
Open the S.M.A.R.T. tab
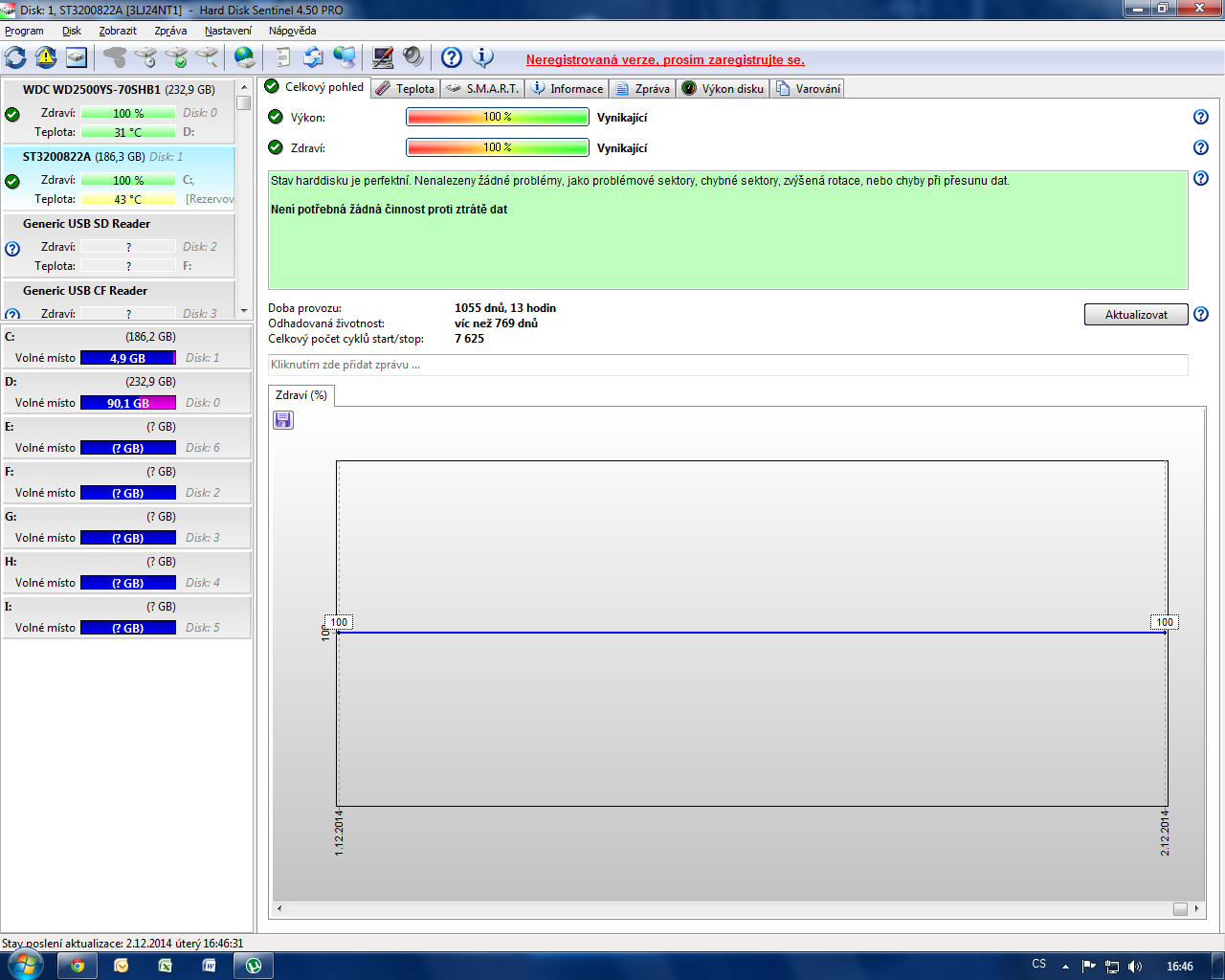click(483, 88)
